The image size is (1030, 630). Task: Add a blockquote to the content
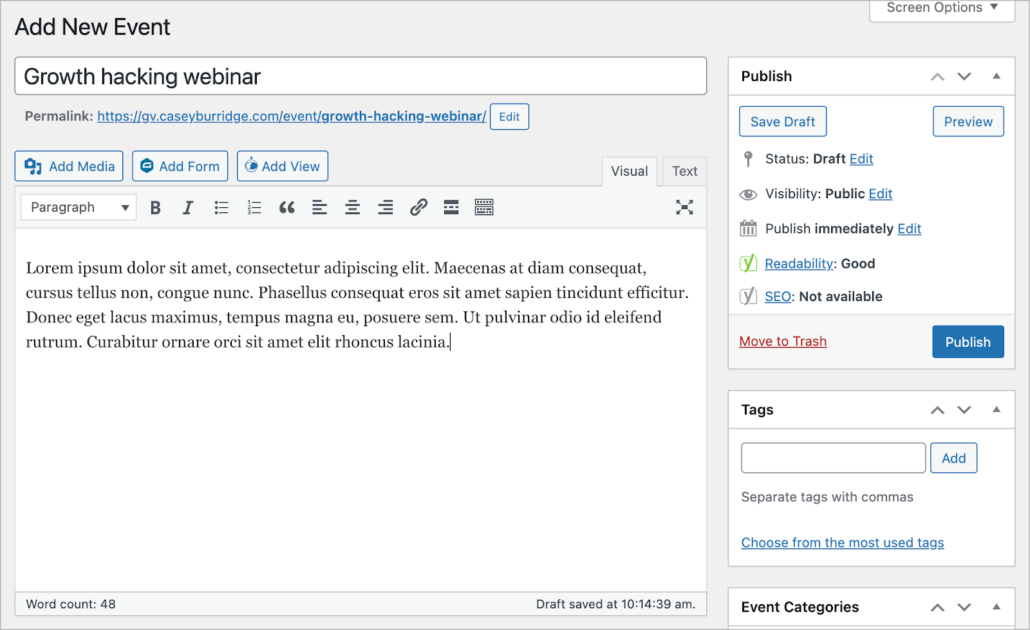tap(287, 208)
